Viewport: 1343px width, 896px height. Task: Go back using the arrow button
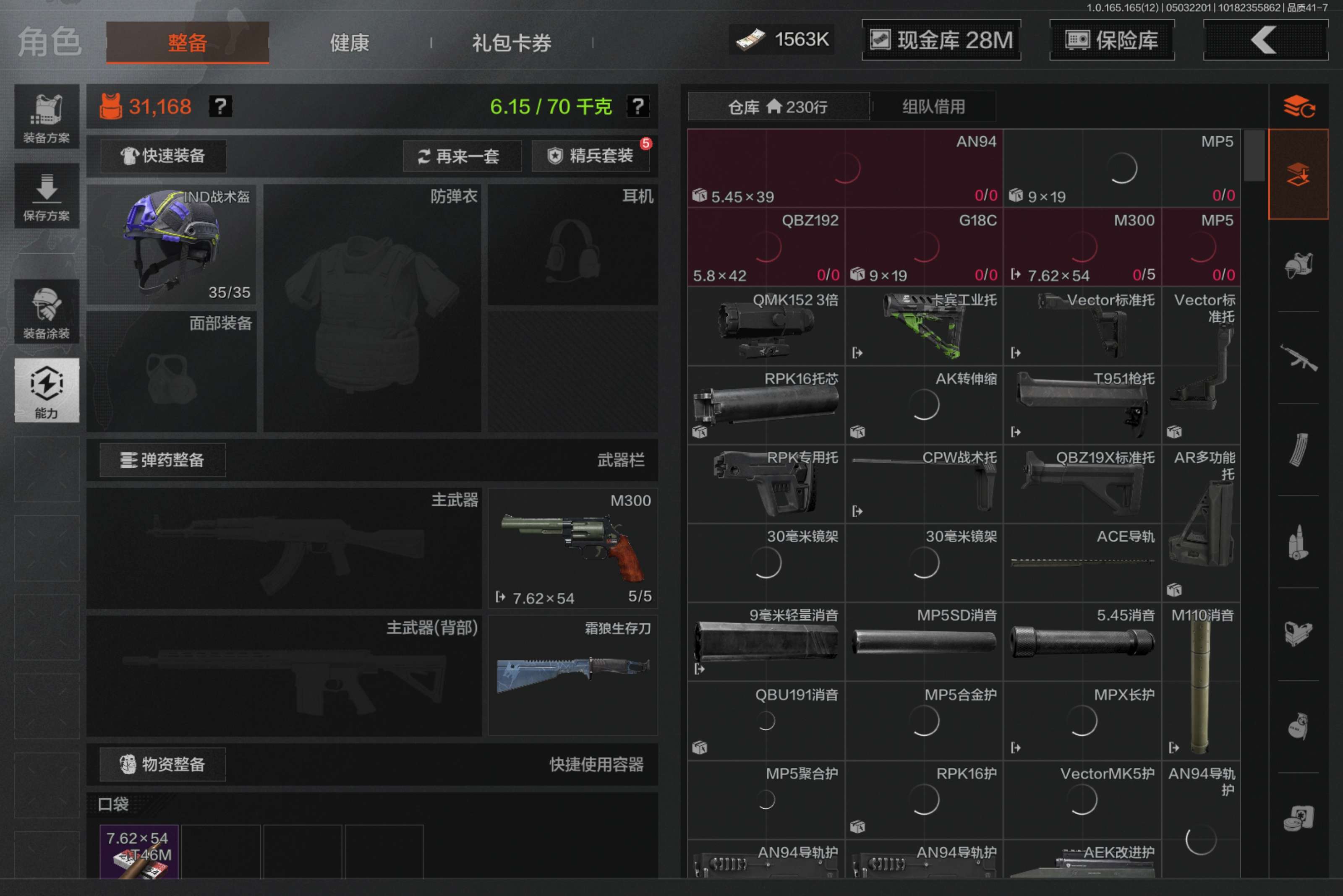1265,40
